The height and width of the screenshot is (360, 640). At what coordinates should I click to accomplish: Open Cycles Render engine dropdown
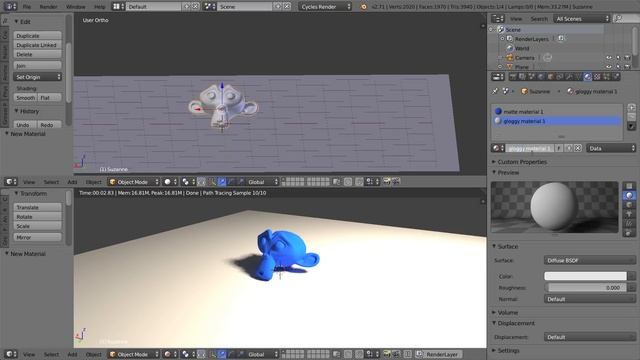(325, 7)
